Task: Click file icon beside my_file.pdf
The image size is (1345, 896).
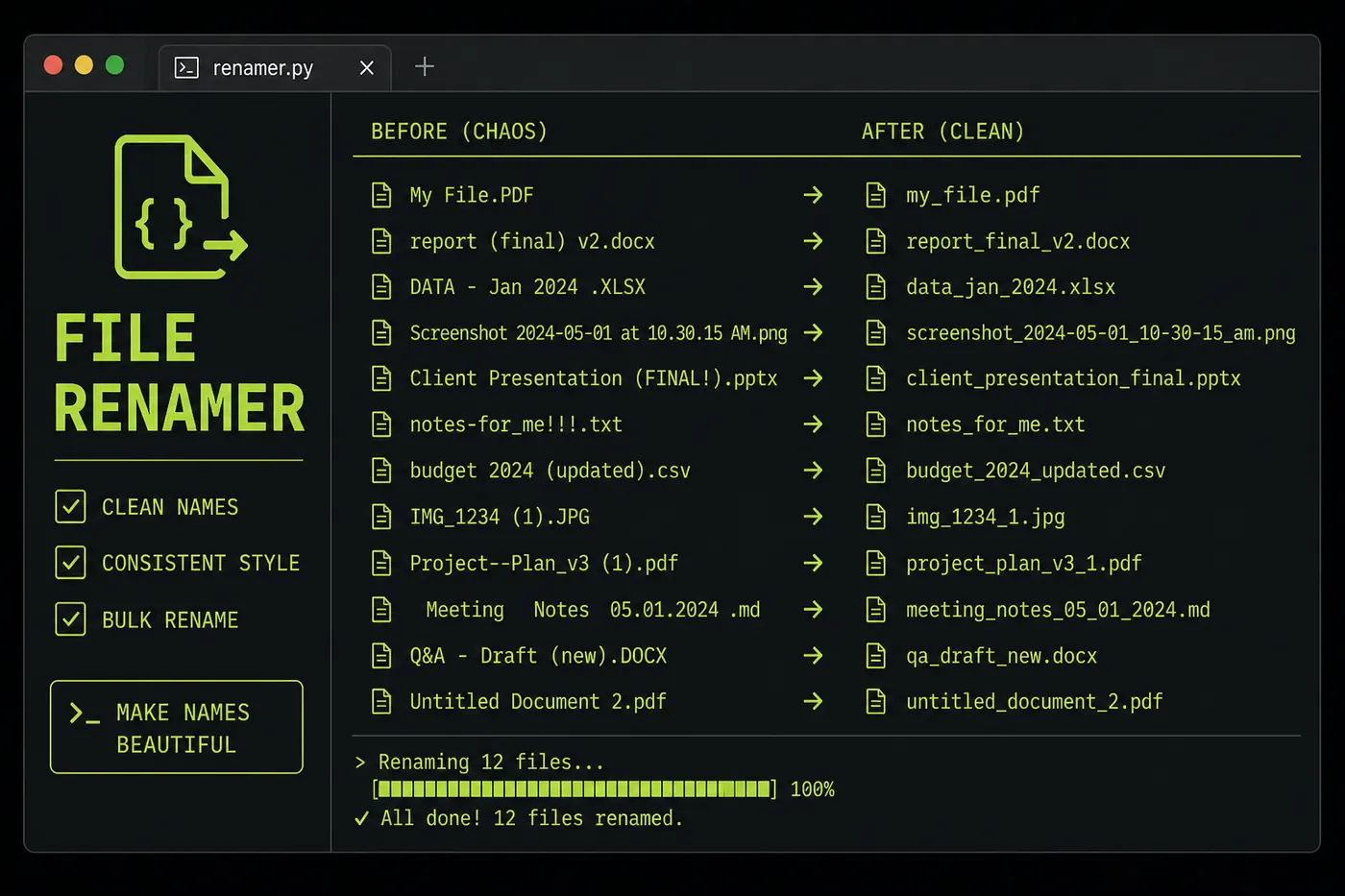Action: click(x=876, y=195)
